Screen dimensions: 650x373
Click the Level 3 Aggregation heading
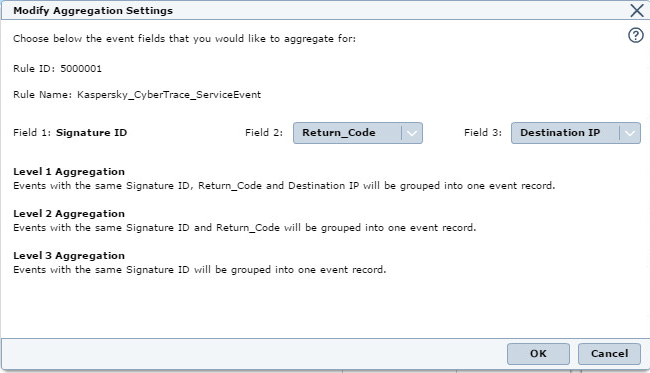pyautogui.click(x=69, y=255)
